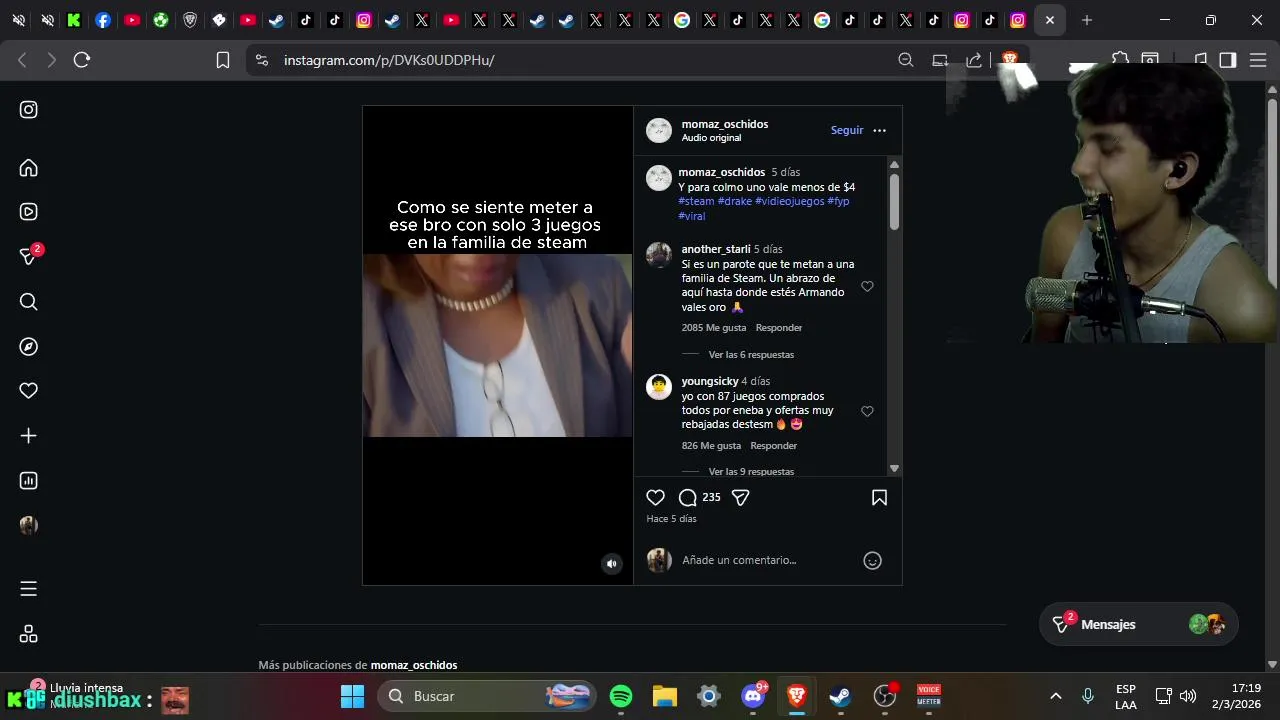Screen dimensions: 1280x720
Task: Toggle the browser sidebar panel
Action: click(1228, 60)
